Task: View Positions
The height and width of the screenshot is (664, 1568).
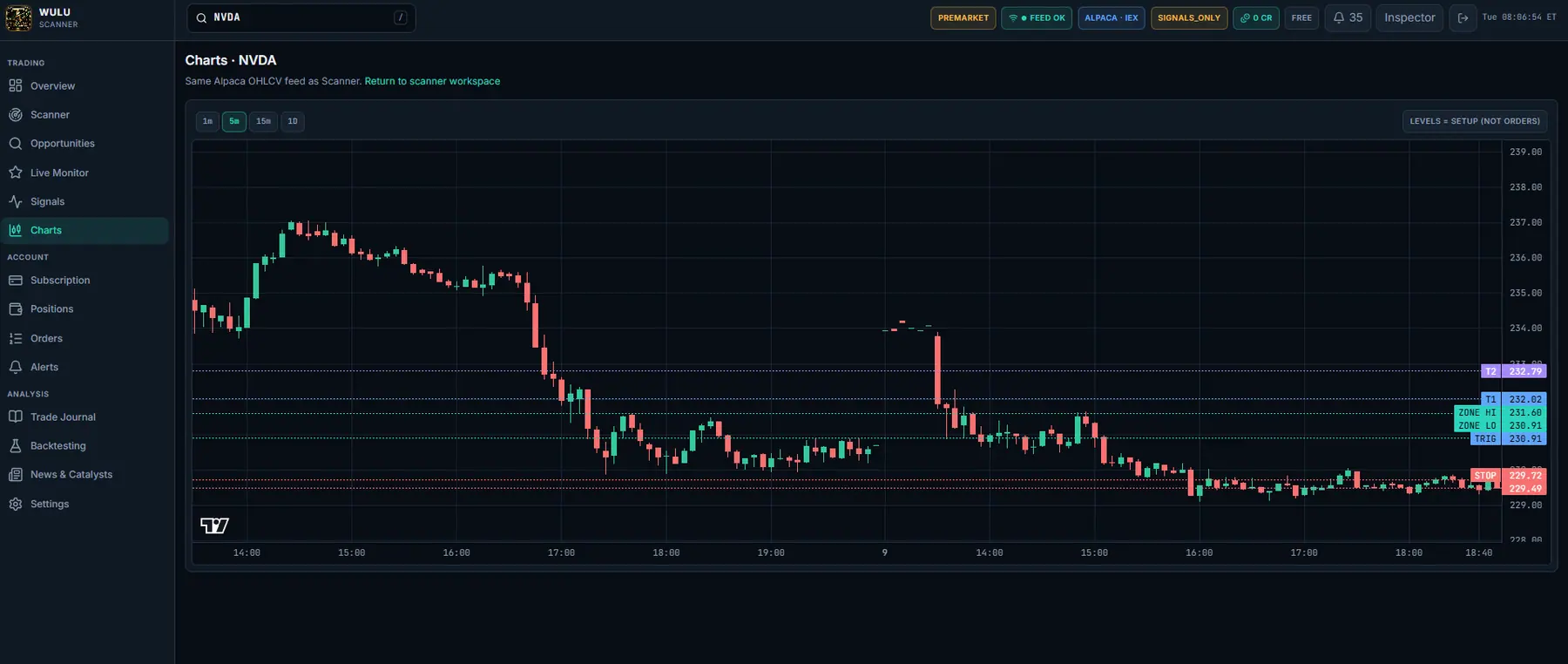Action: click(84, 308)
